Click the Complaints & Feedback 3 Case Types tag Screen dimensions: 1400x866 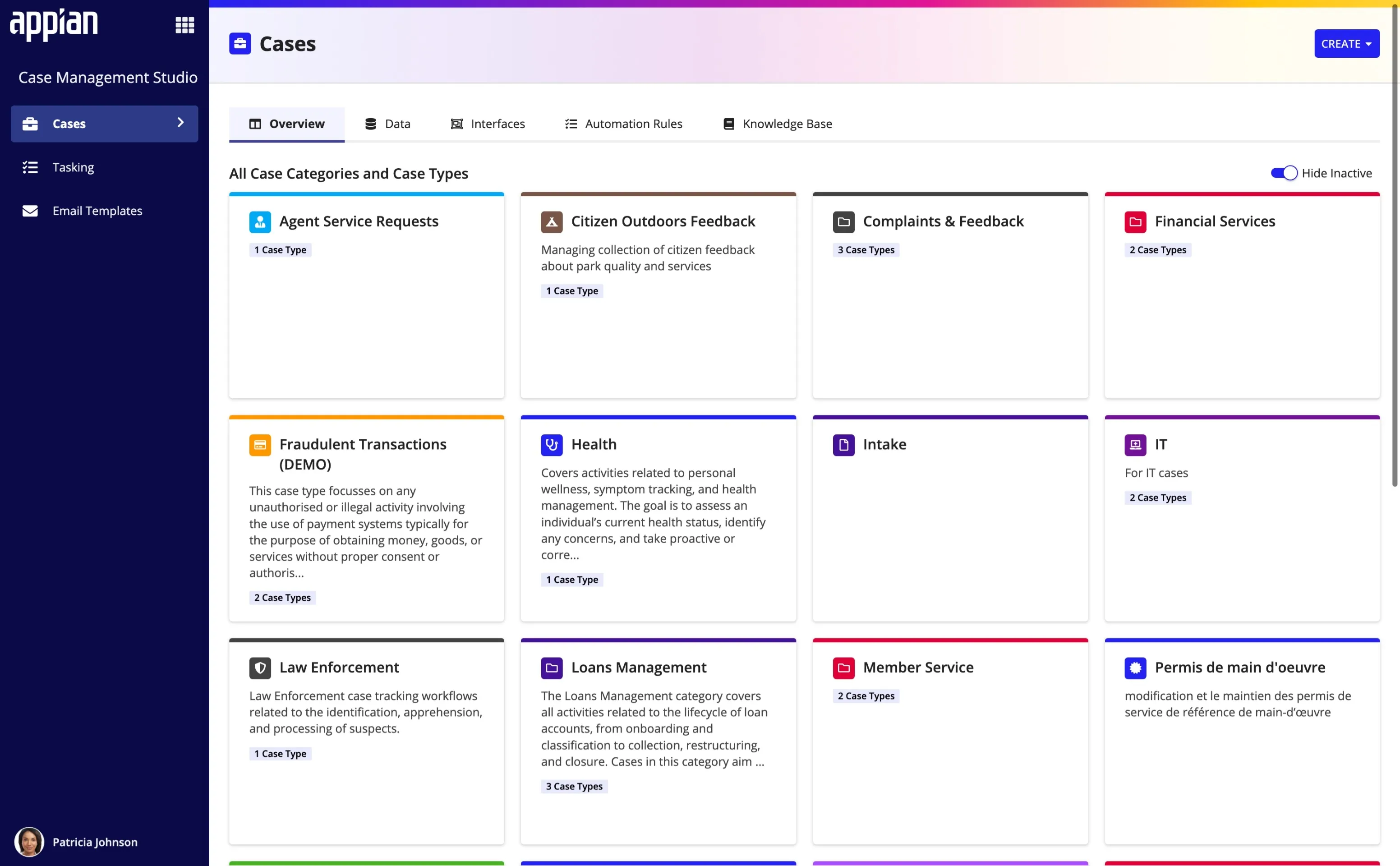(x=865, y=250)
